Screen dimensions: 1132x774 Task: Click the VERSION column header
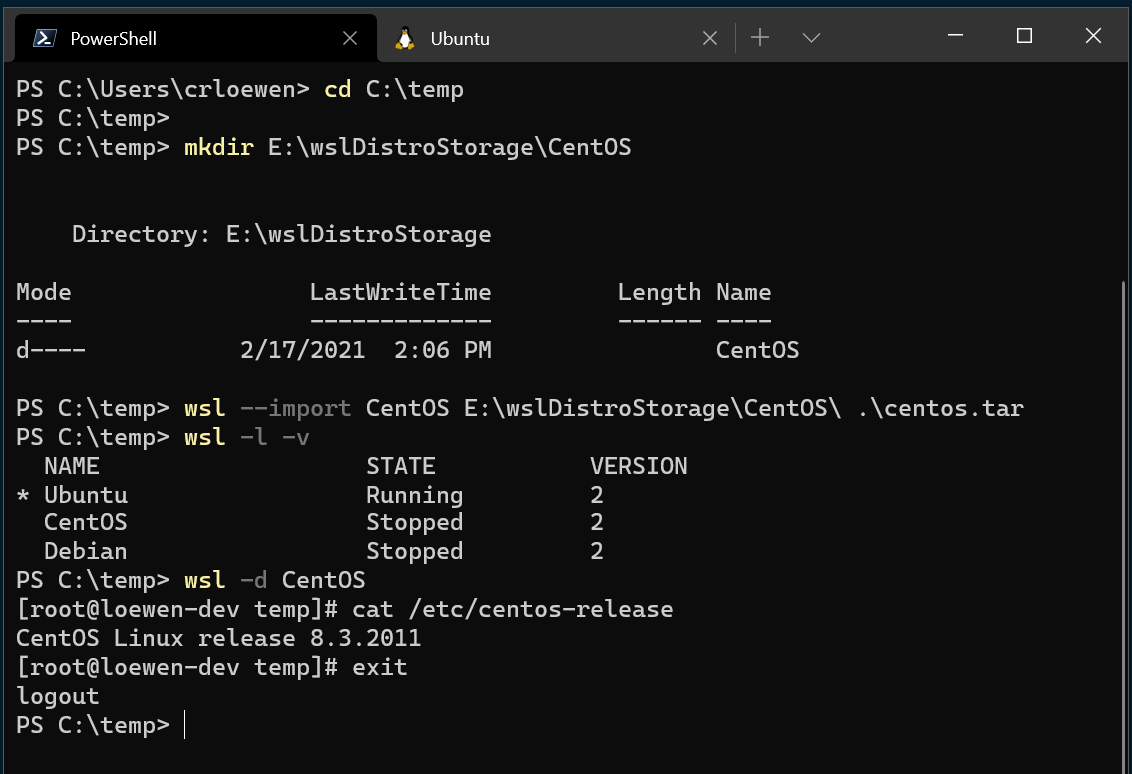[x=638, y=465]
